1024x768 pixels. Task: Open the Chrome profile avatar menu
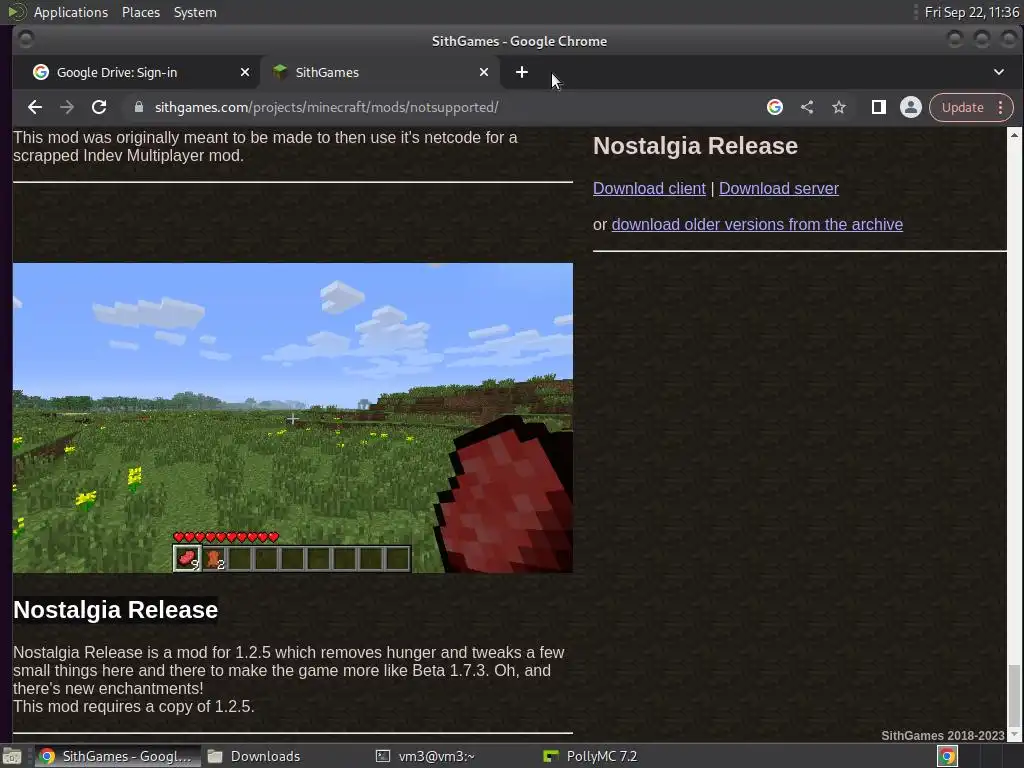click(910, 107)
